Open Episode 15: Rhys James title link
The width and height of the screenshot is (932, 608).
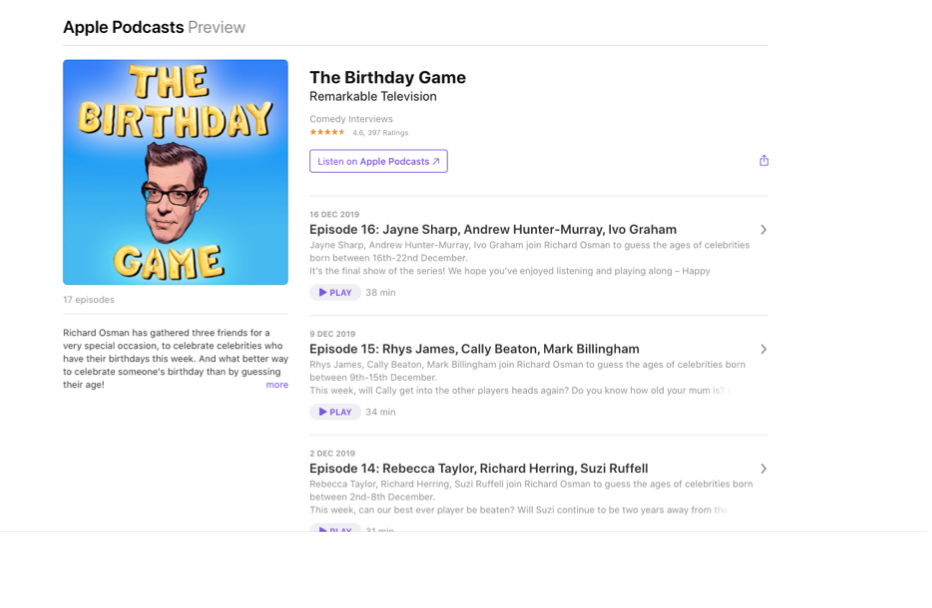coord(474,349)
